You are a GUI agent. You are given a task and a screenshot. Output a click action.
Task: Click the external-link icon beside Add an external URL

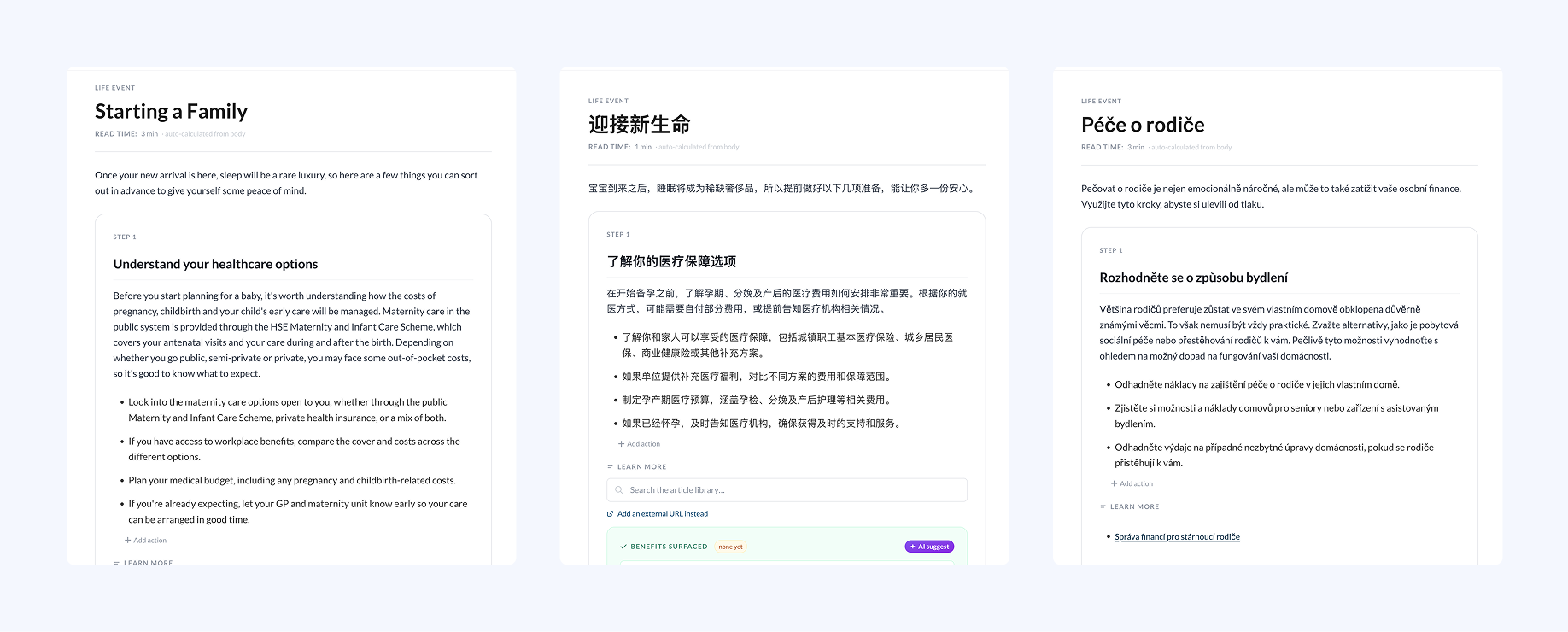tap(610, 514)
